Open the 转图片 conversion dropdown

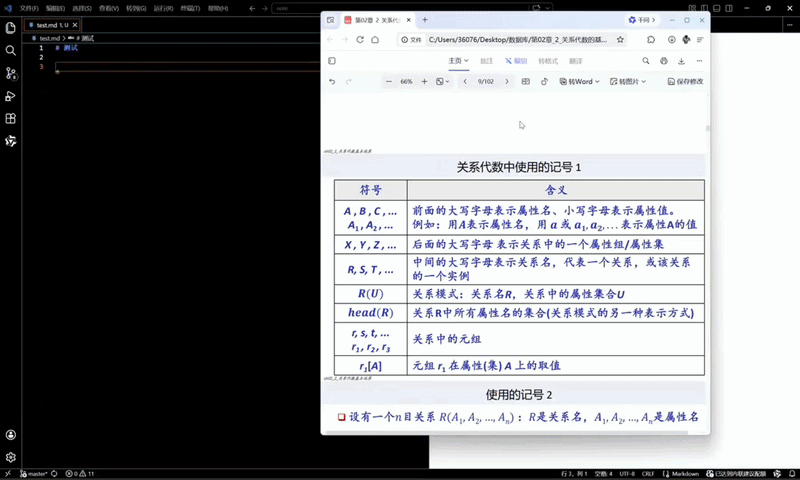click(x=628, y=82)
